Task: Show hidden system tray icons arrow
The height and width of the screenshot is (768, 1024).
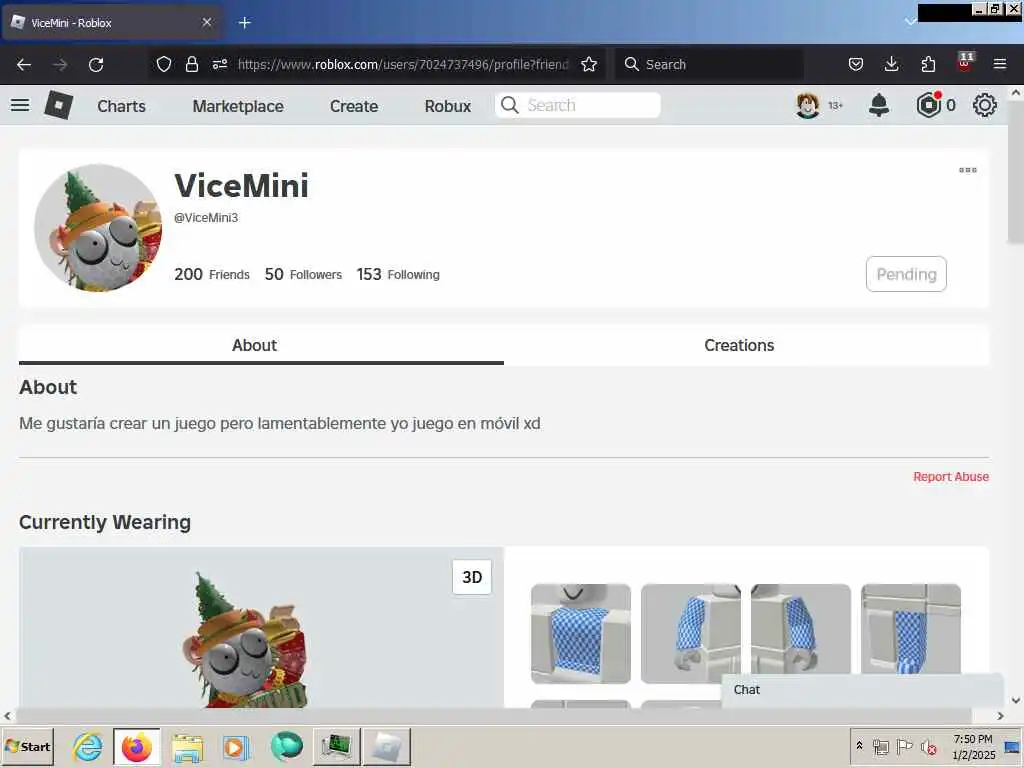Action: point(859,745)
